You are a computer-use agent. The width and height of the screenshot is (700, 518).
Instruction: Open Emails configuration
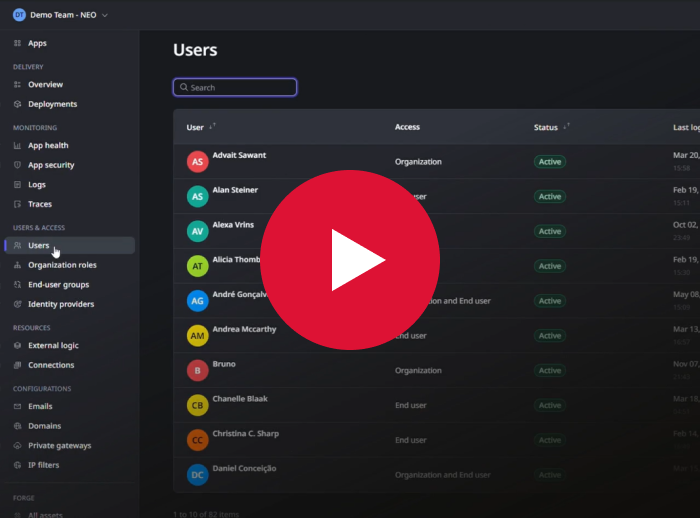[x=40, y=406]
